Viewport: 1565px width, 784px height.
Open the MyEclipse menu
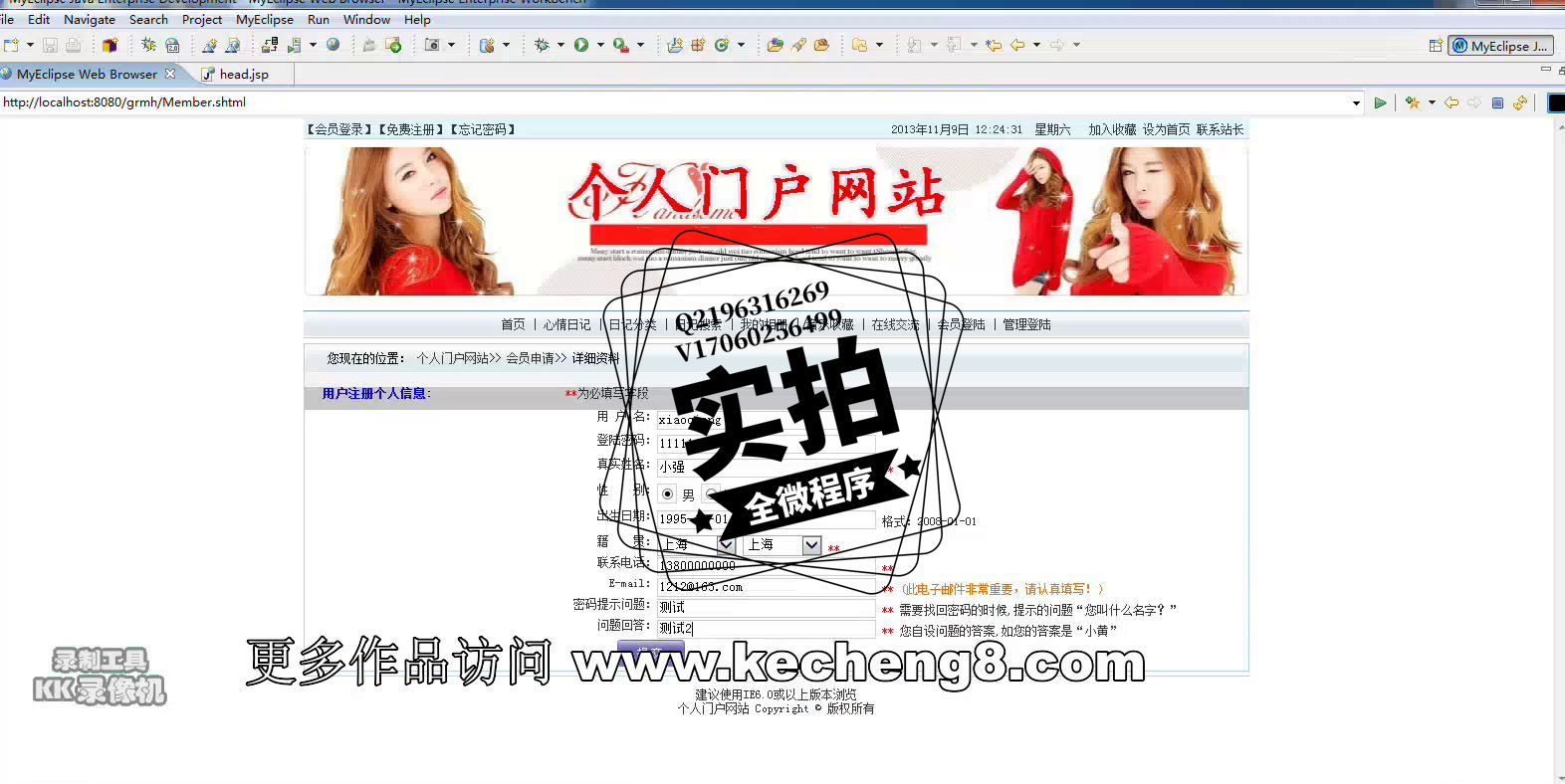click(x=265, y=19)
